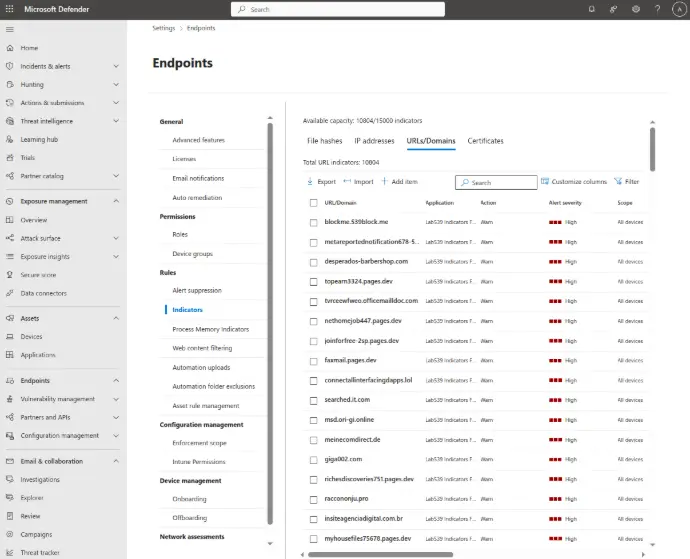Check the desperados-barbershop.com row checkbox
The height and width of the screenshot is (559, 690).
(313, 262)
